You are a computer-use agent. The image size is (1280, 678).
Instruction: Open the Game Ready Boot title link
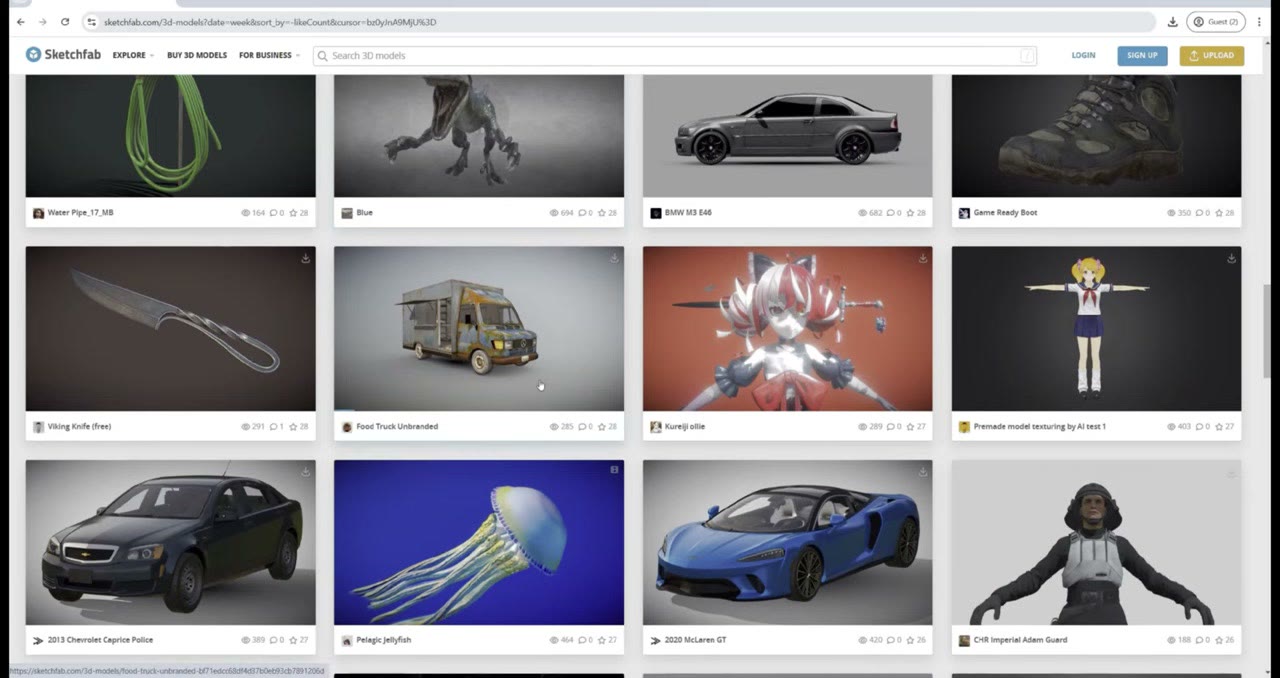click(1006, 213)
